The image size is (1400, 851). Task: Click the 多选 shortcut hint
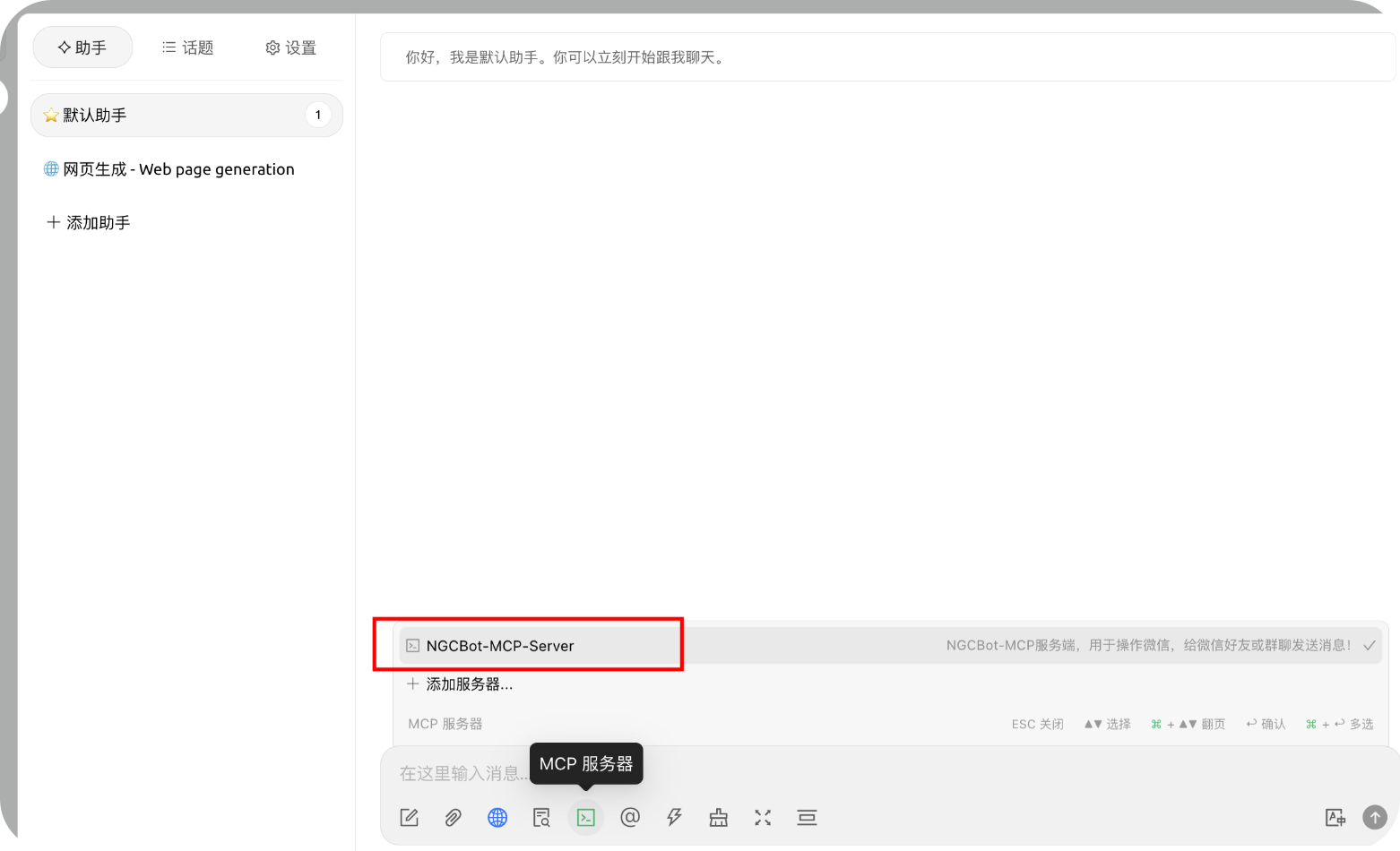pos(1340,724)
